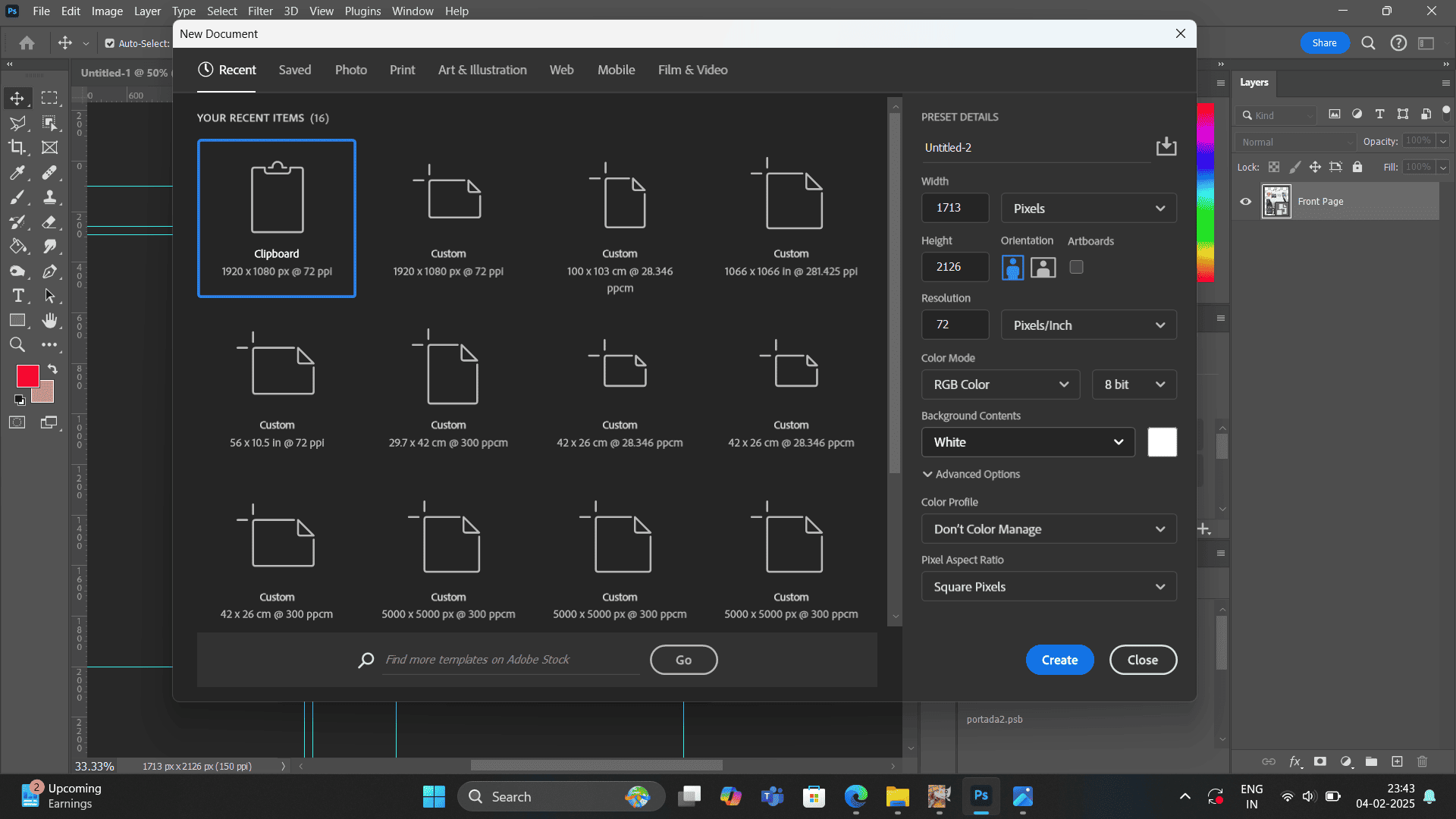Image resolution: width=1456 pixels, height=819 pixels.
Task: Select the Move tool in toolbar
Action: [x=17, y=99]
